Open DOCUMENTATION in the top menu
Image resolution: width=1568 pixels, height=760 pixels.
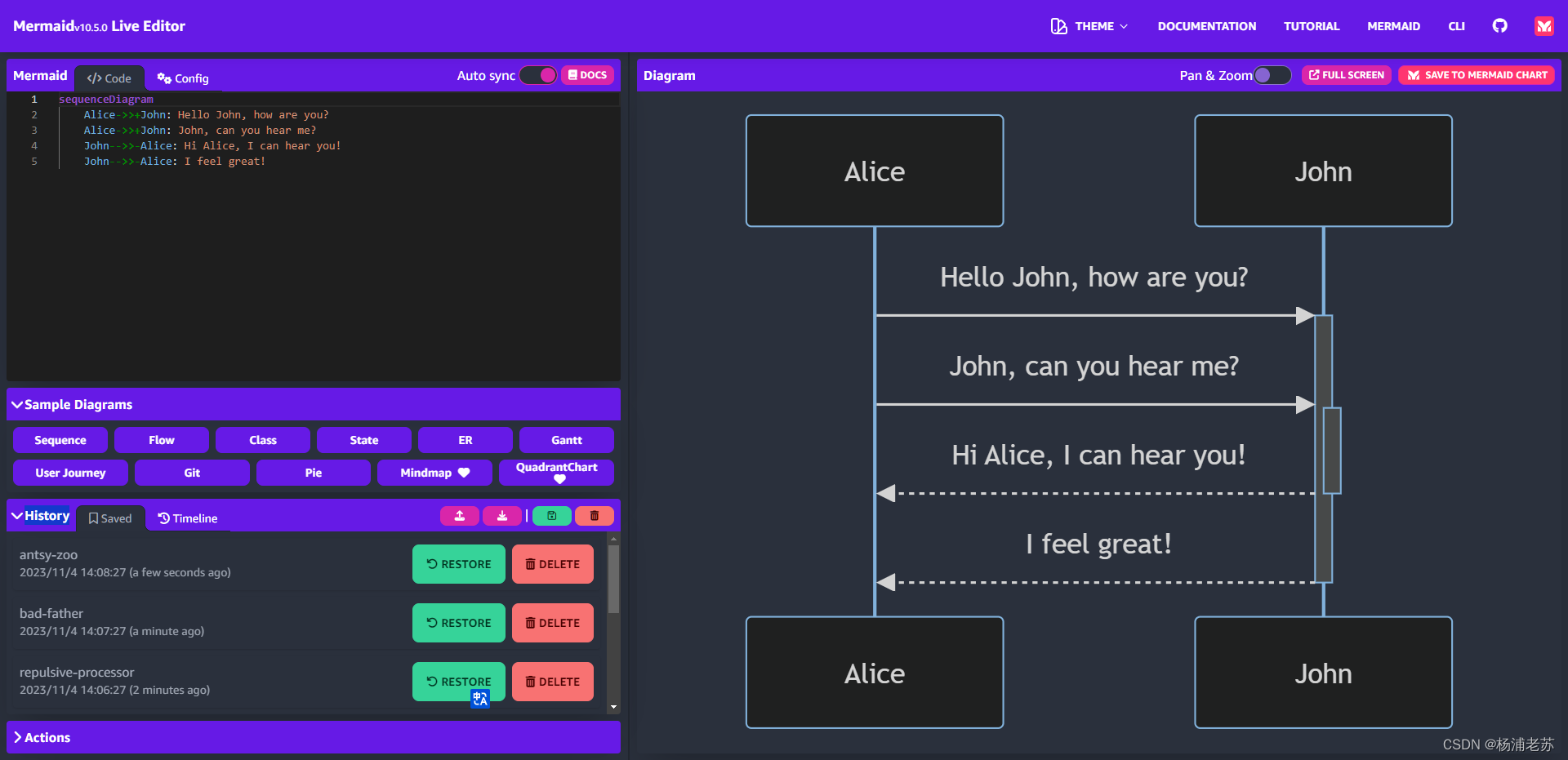click(x=1207, y=26)
